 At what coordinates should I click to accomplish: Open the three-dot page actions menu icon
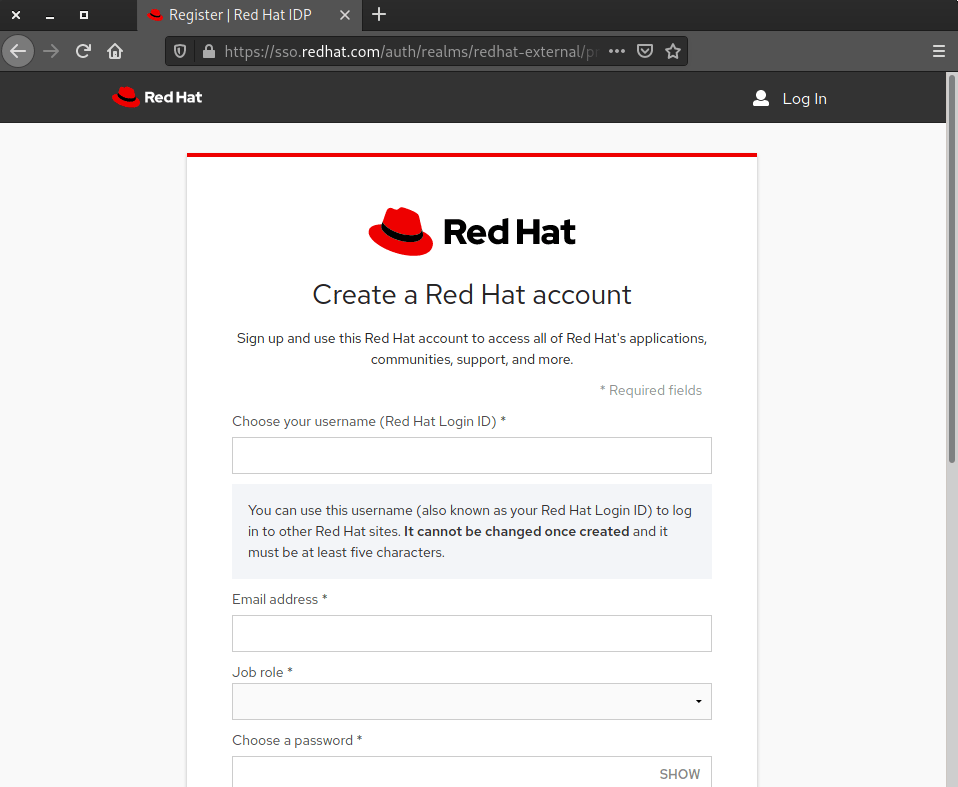click(x=617, y=51)
